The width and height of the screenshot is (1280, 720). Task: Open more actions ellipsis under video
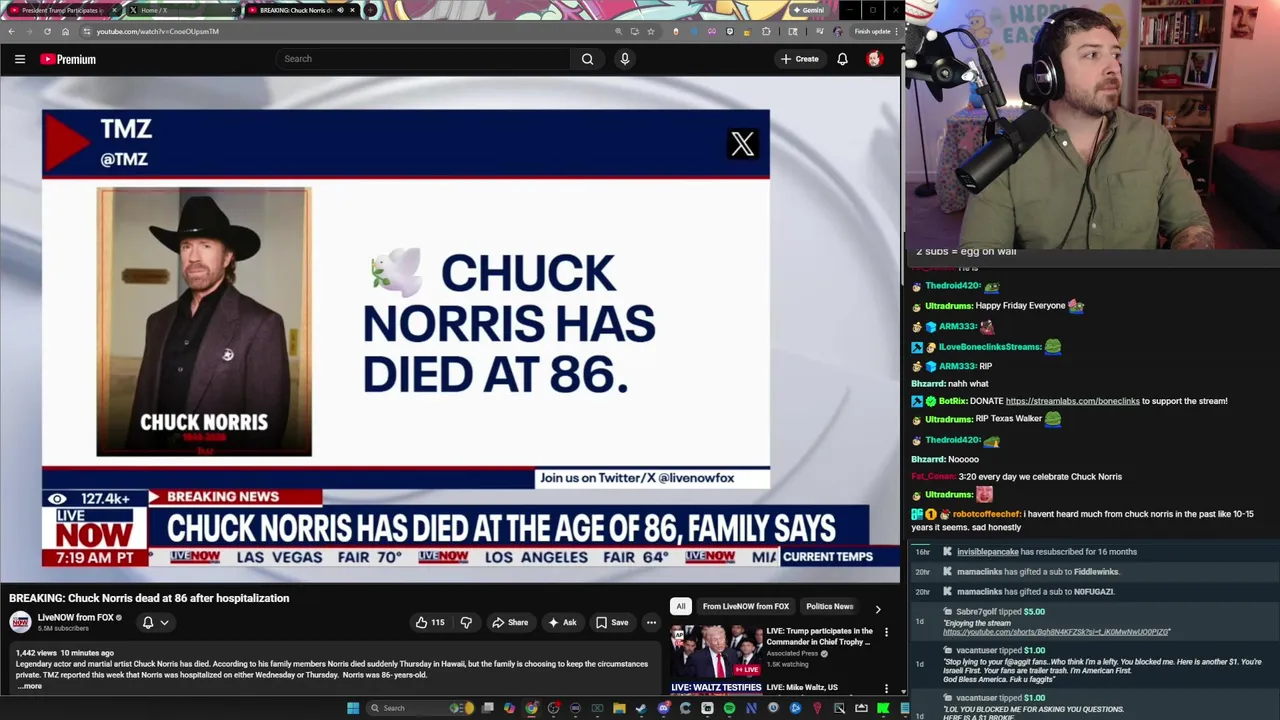point(651,622)
